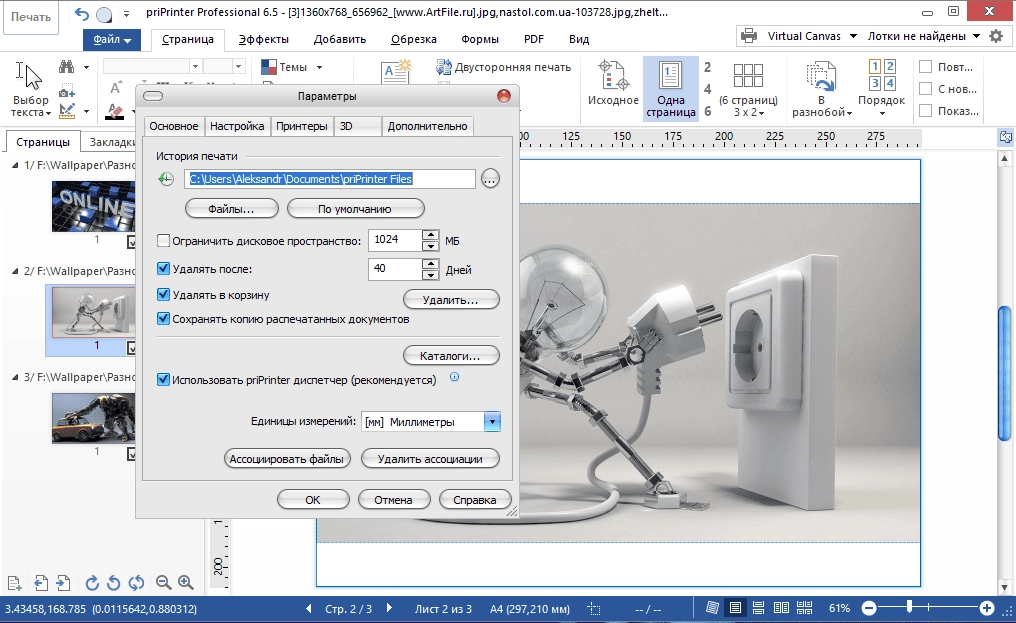Click the pencil and ruler measure icon
This screenshot has height=623, width=1016.
click(x=67, y=111)
